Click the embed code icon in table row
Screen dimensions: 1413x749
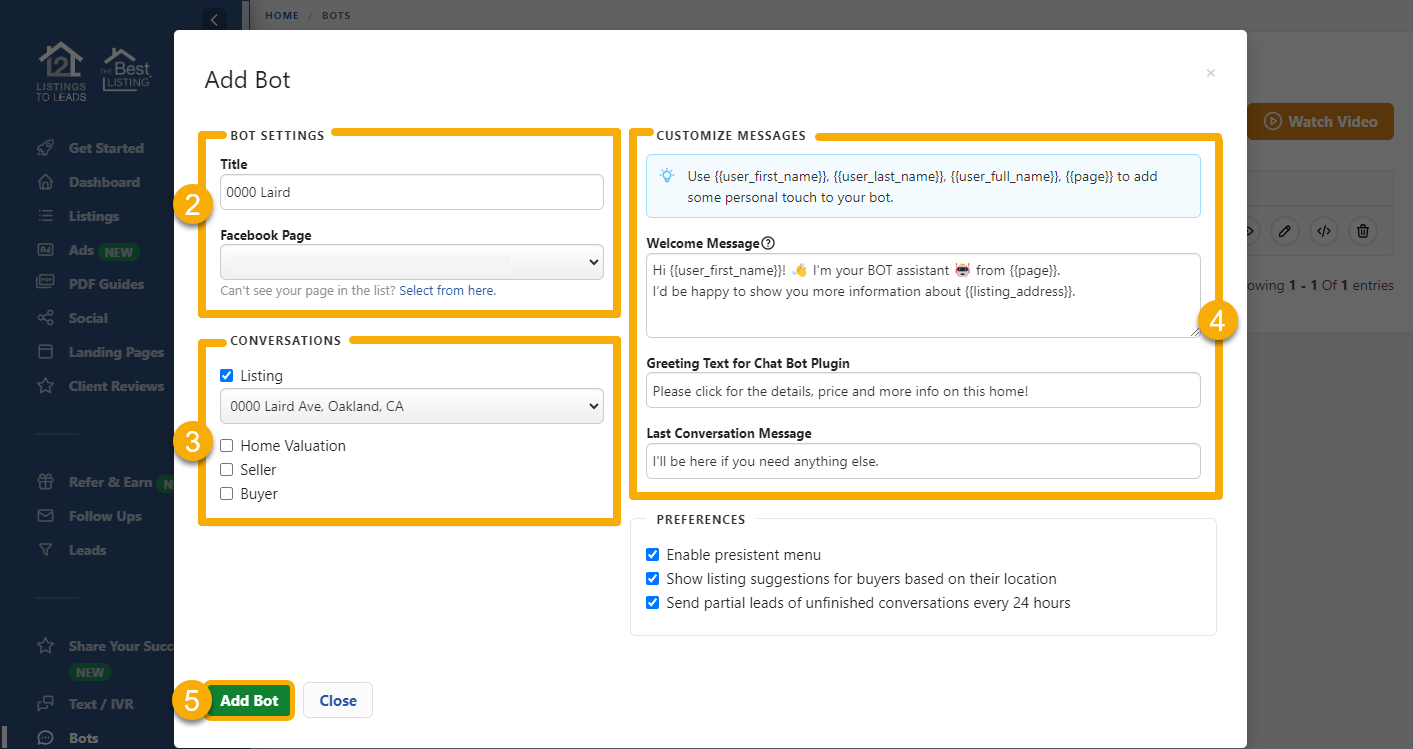click(1323, 231)
